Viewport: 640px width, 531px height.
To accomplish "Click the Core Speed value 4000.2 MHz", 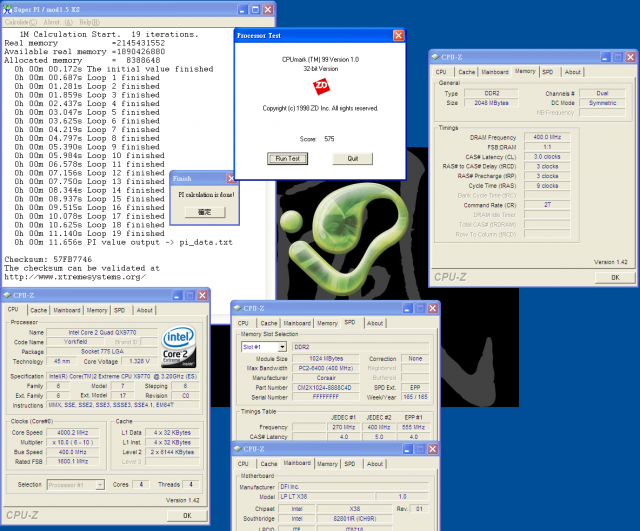I will (x=72, y=433).
